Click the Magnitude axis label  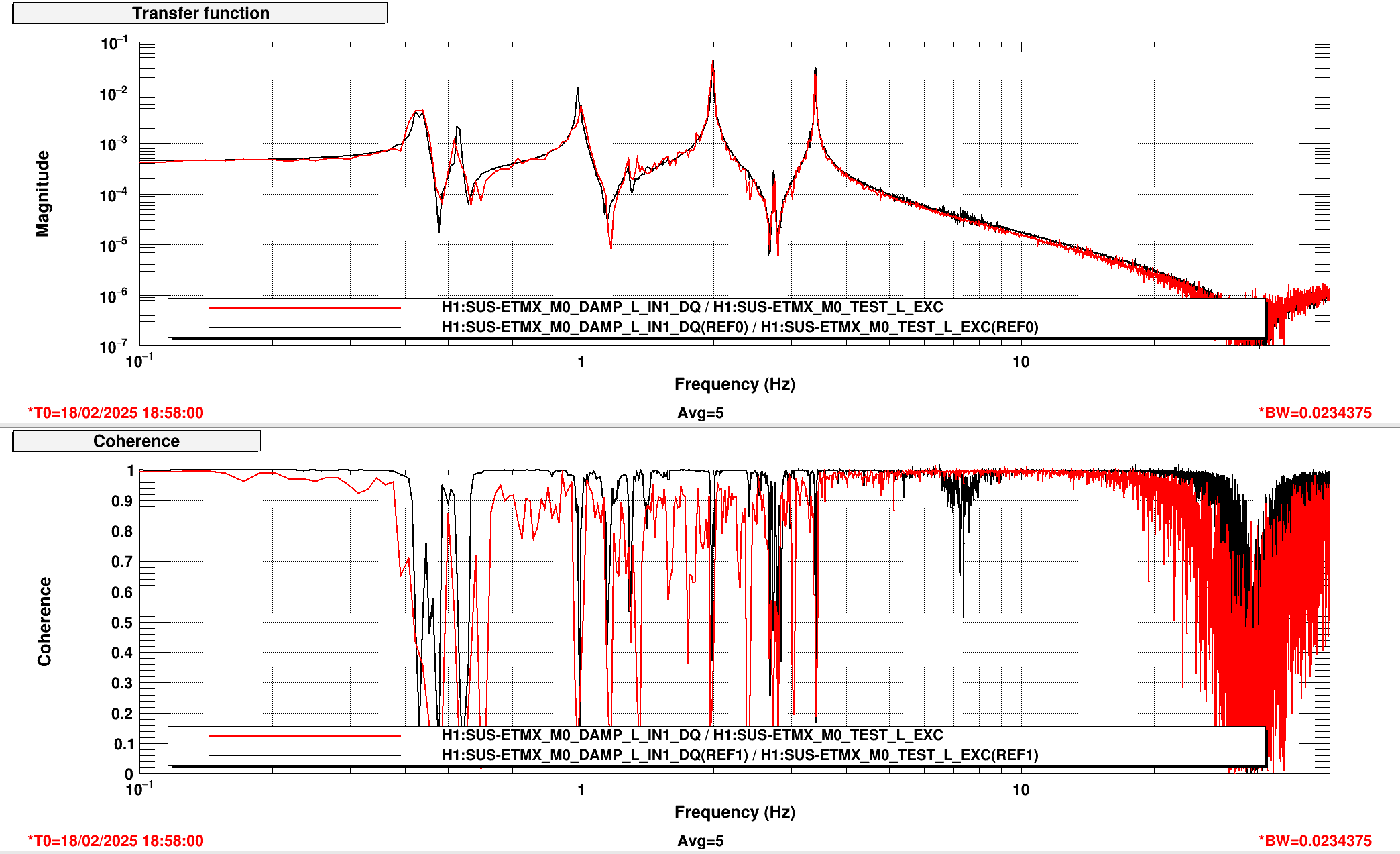point(42,194)
